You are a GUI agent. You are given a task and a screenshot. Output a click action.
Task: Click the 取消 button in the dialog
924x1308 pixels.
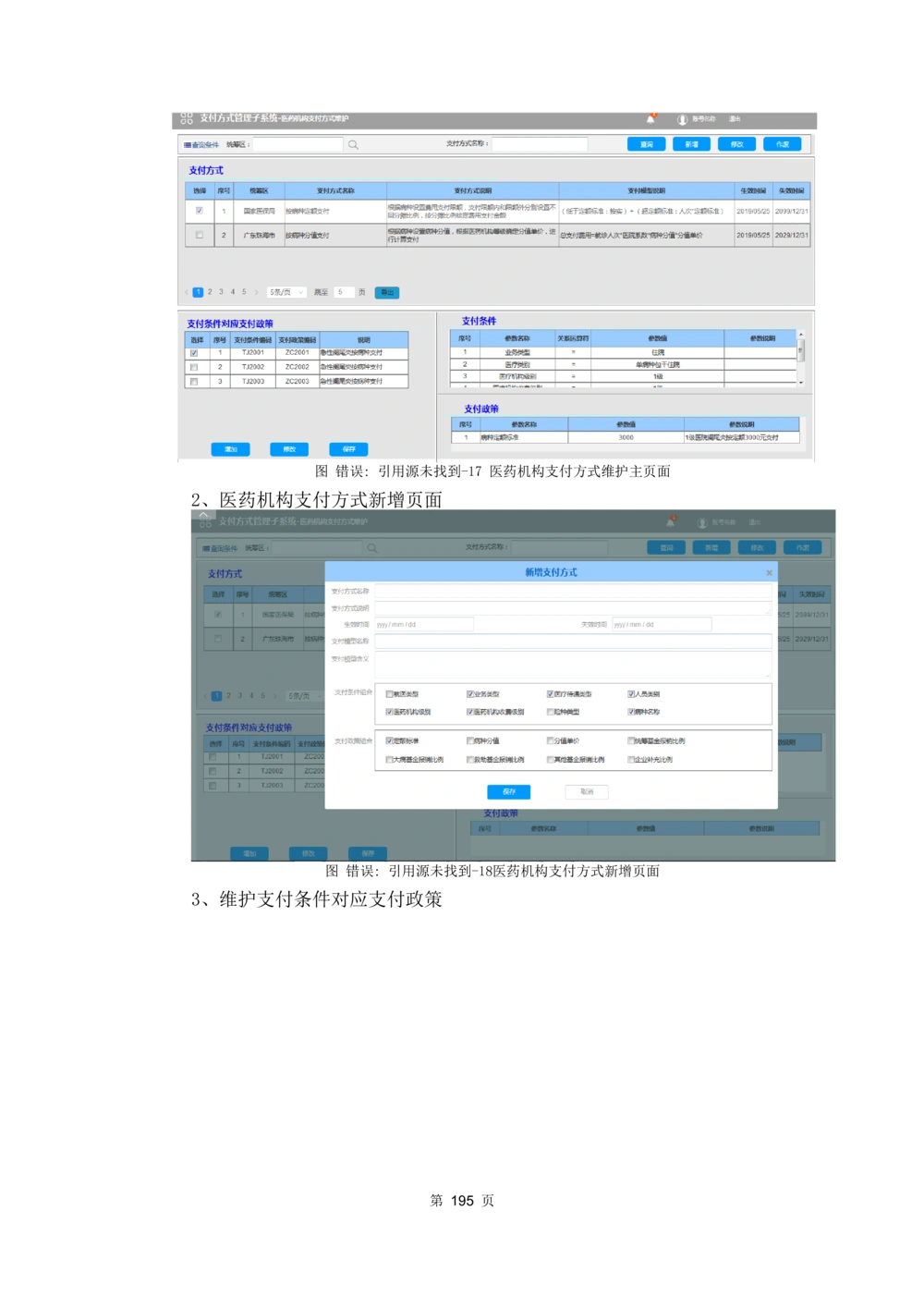pos(587,792)
